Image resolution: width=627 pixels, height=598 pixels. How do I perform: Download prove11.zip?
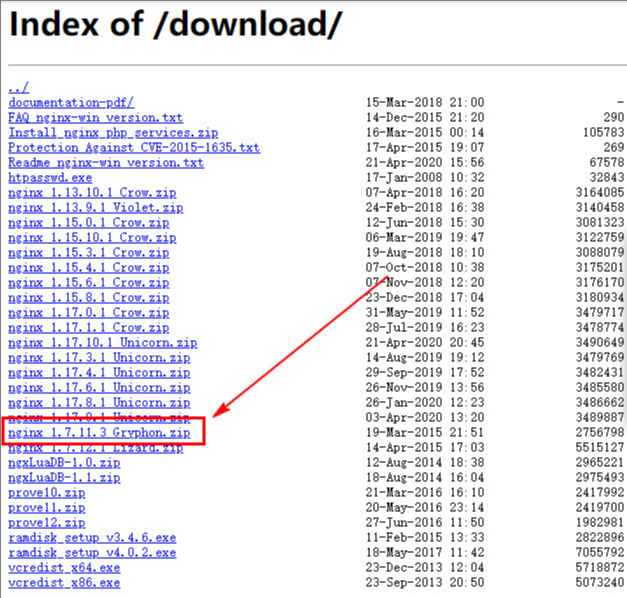[47, 508]
